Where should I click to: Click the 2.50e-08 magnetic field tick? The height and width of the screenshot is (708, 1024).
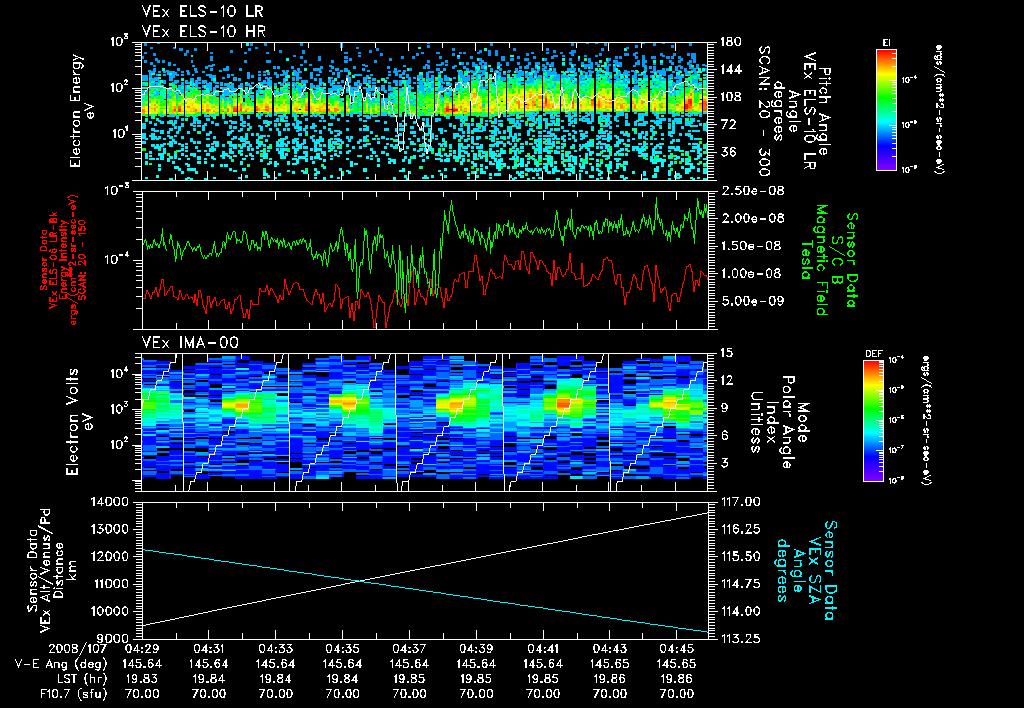(x=752, y=191)
